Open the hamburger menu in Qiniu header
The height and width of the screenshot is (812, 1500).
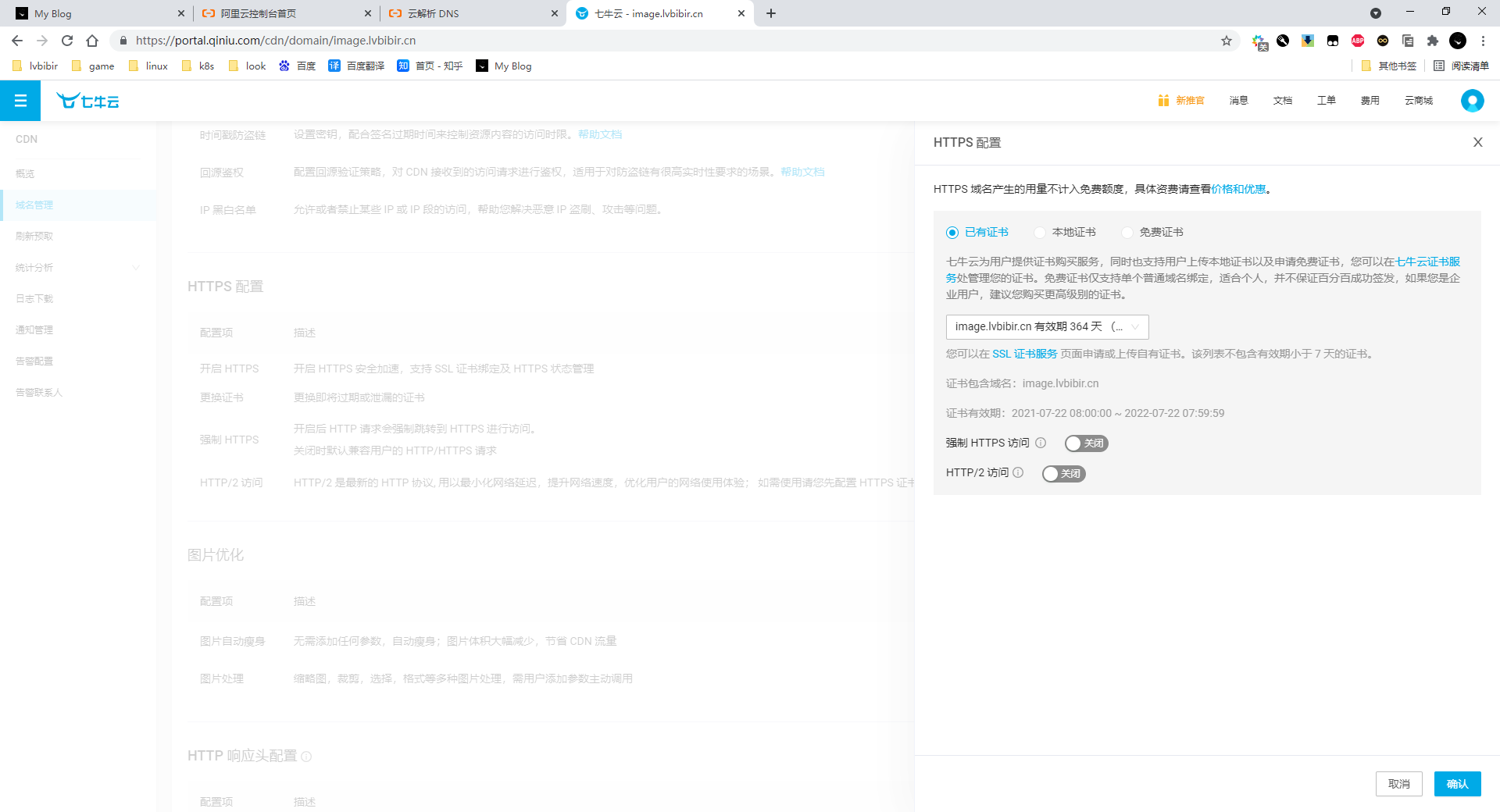20,101
